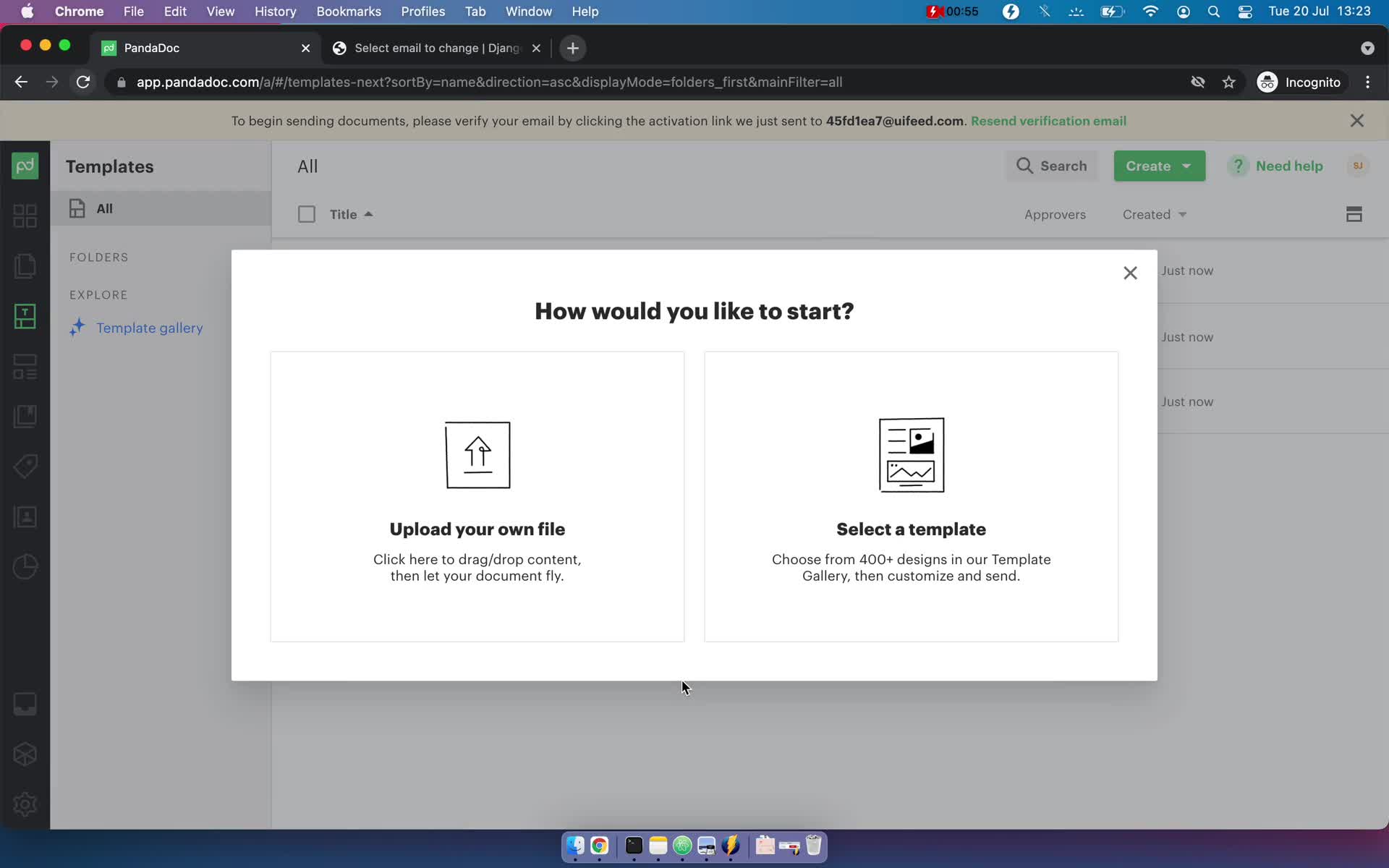This screenshot has width=1389, height=868.
Task: Toggle email verification banner close
Action: tap(1357, 120)
